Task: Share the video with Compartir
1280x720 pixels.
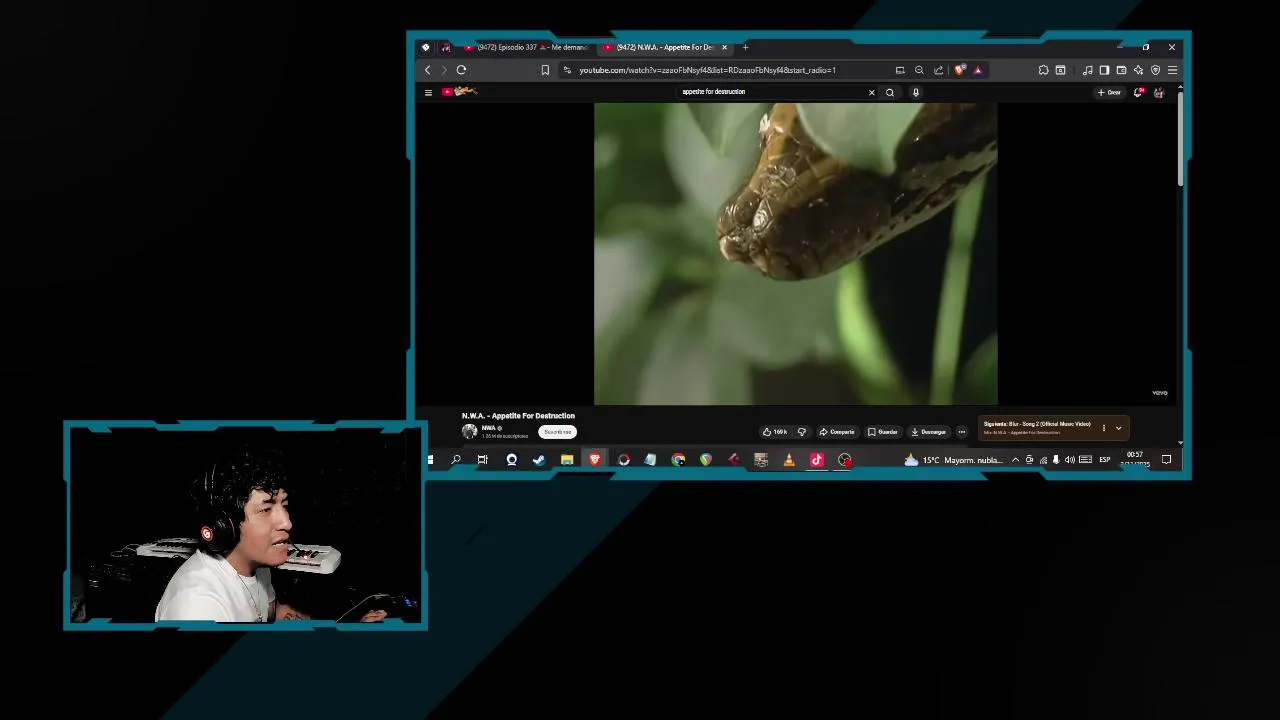Action: [837, 432]
